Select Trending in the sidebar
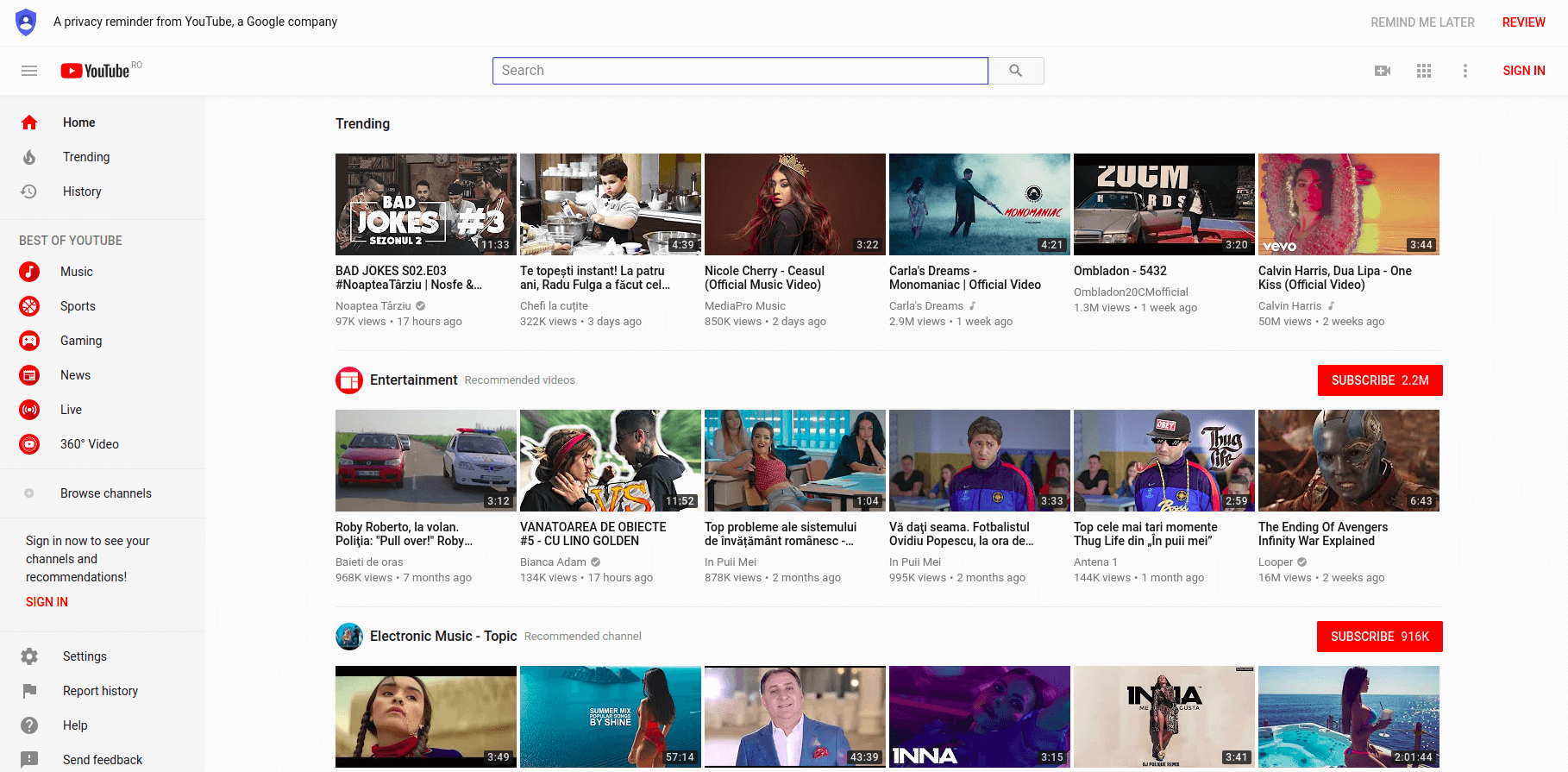1568x772 pixels. pyautogui.click(x=102, y=157)
